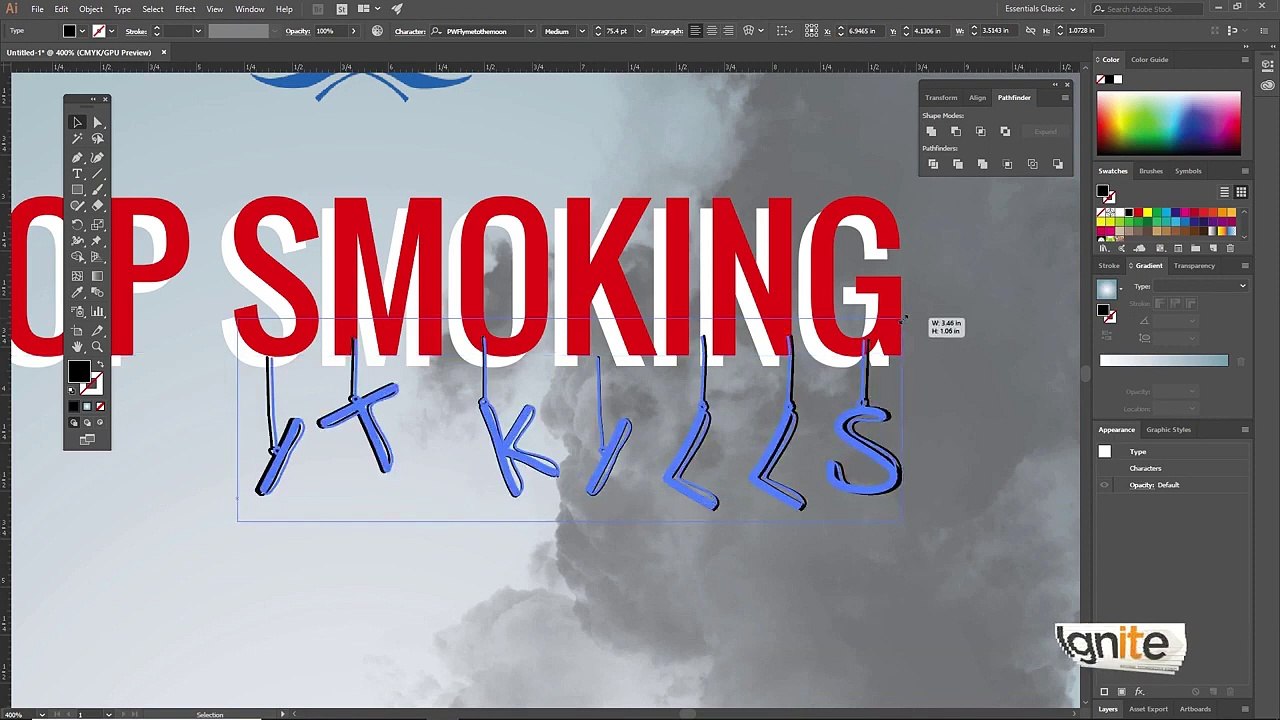
Task: Click the center align paragraph icon
Action: [x=711, y=31]
